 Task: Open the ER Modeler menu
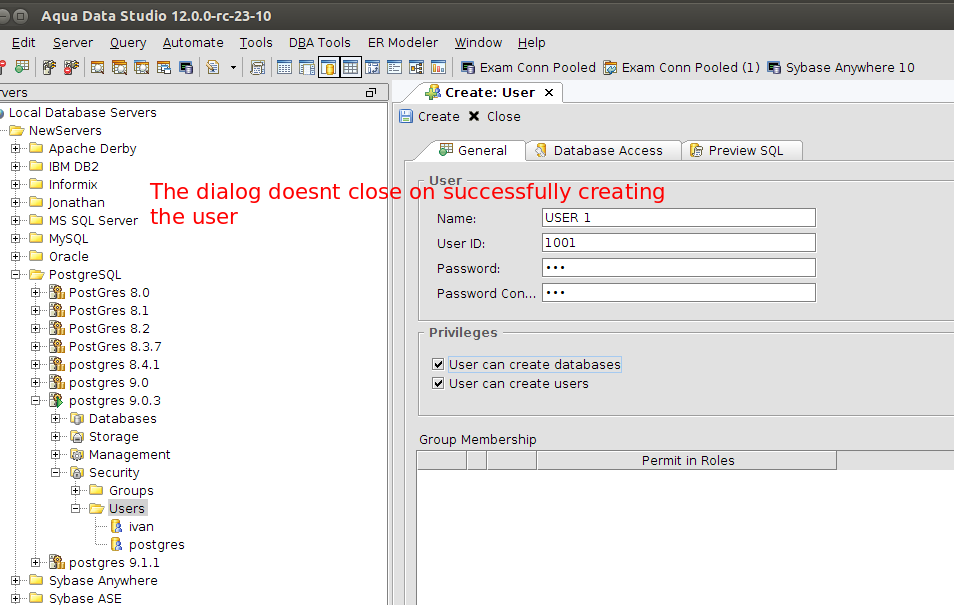click(403, 43)
